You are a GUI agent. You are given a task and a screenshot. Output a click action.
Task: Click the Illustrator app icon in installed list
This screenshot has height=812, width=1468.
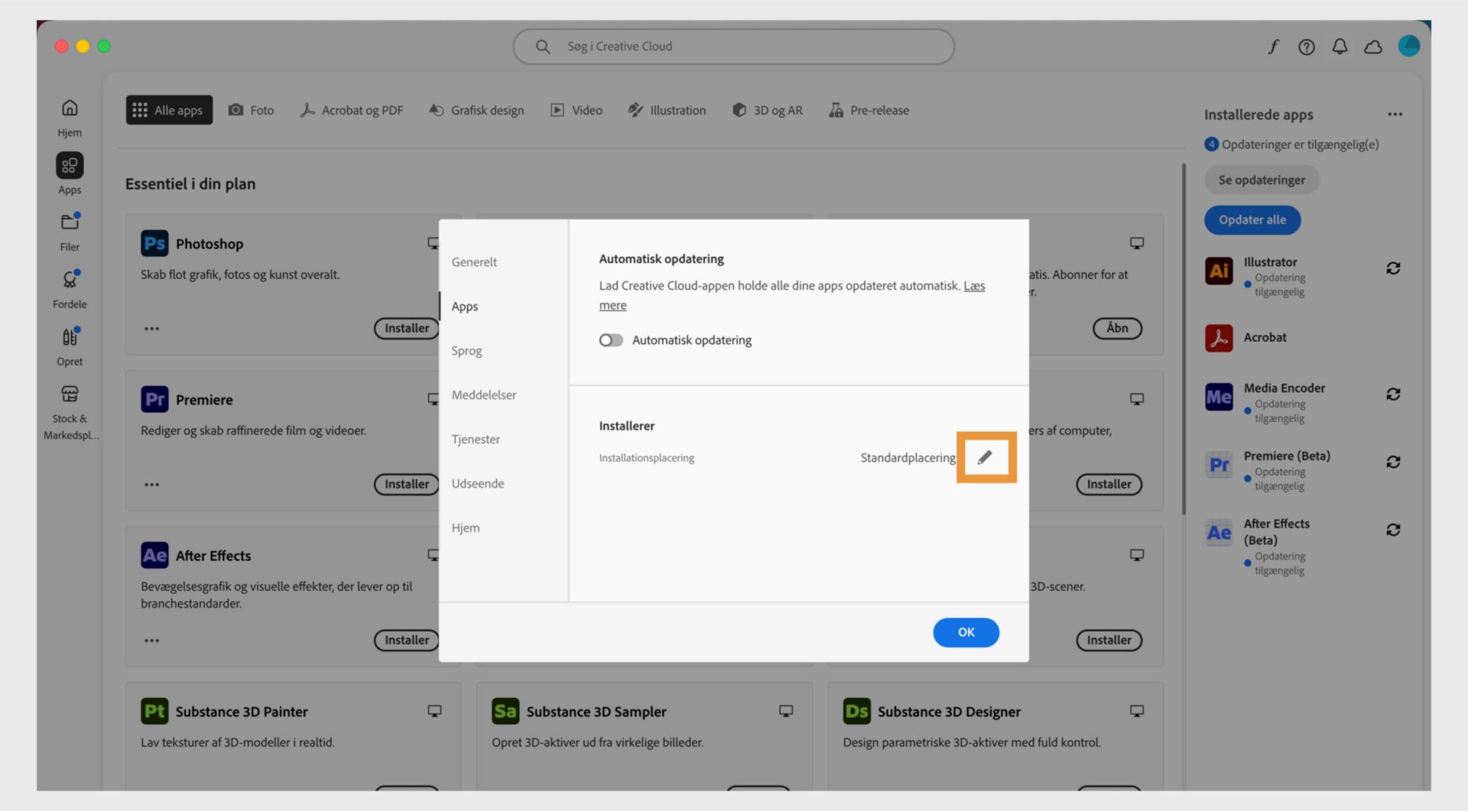[1219, 271]
